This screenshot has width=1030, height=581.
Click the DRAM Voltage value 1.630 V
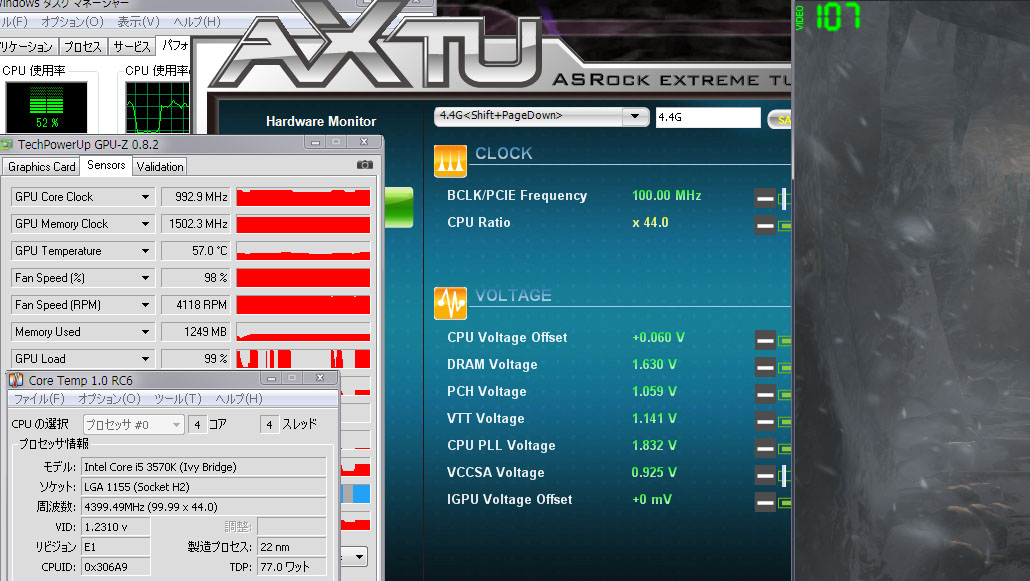[x=654, y=364]
